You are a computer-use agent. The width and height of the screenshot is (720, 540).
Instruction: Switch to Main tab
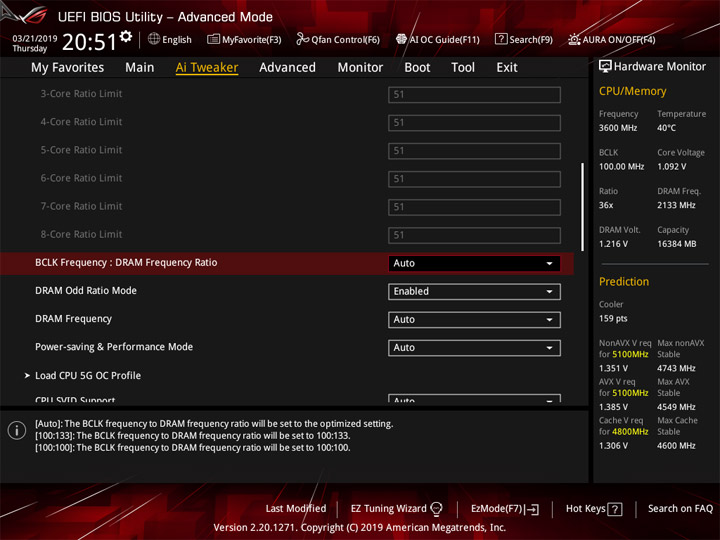[140, 68]
